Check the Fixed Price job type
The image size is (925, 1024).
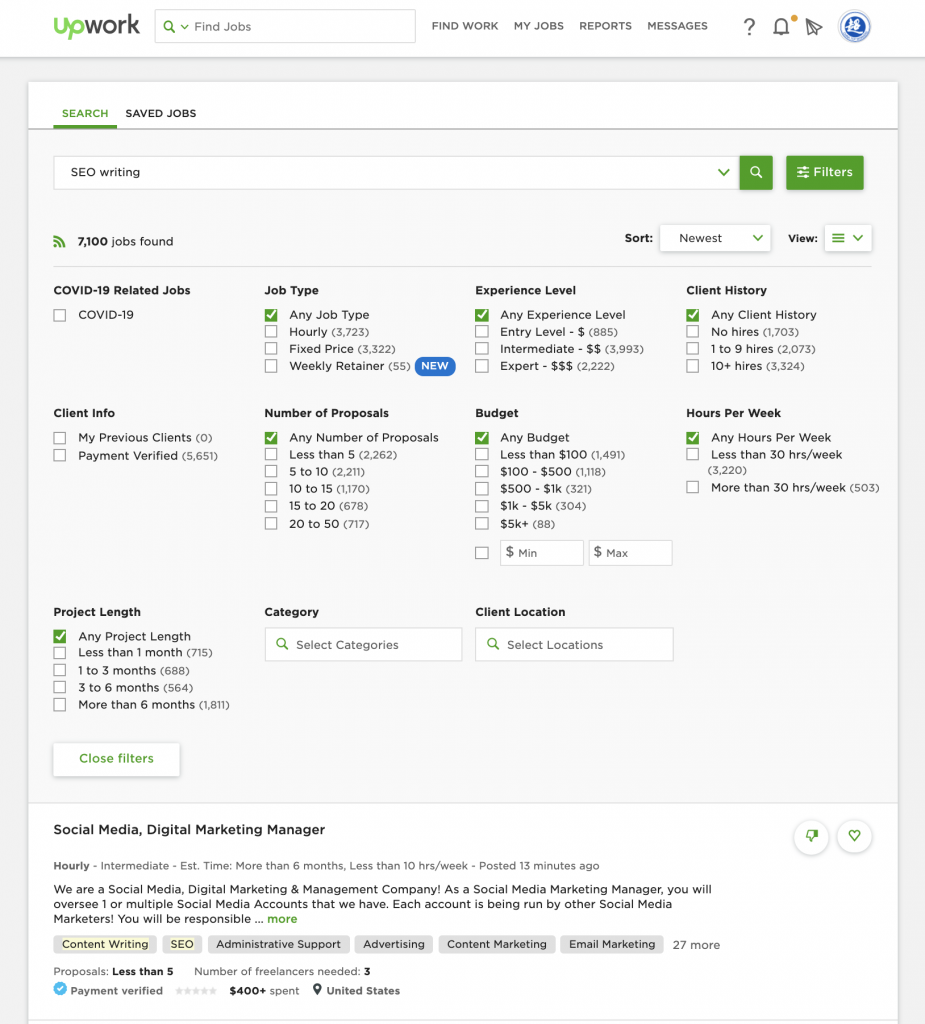coord(271,349)
